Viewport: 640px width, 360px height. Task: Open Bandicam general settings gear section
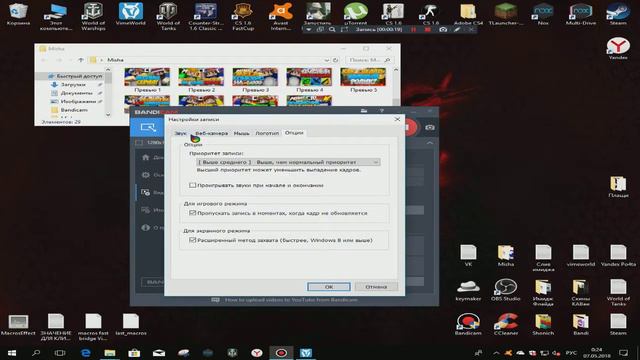point(146,175)
